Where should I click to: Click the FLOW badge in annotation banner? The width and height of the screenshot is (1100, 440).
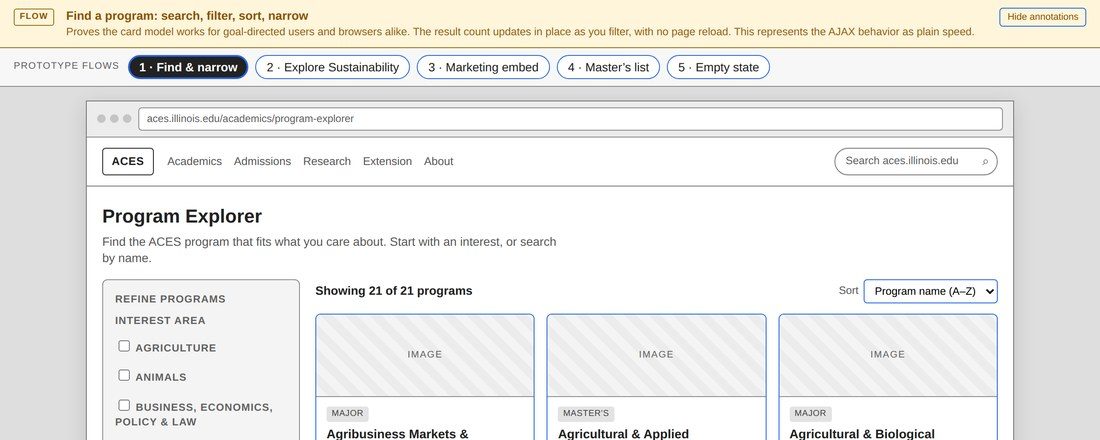coord(34,17)
